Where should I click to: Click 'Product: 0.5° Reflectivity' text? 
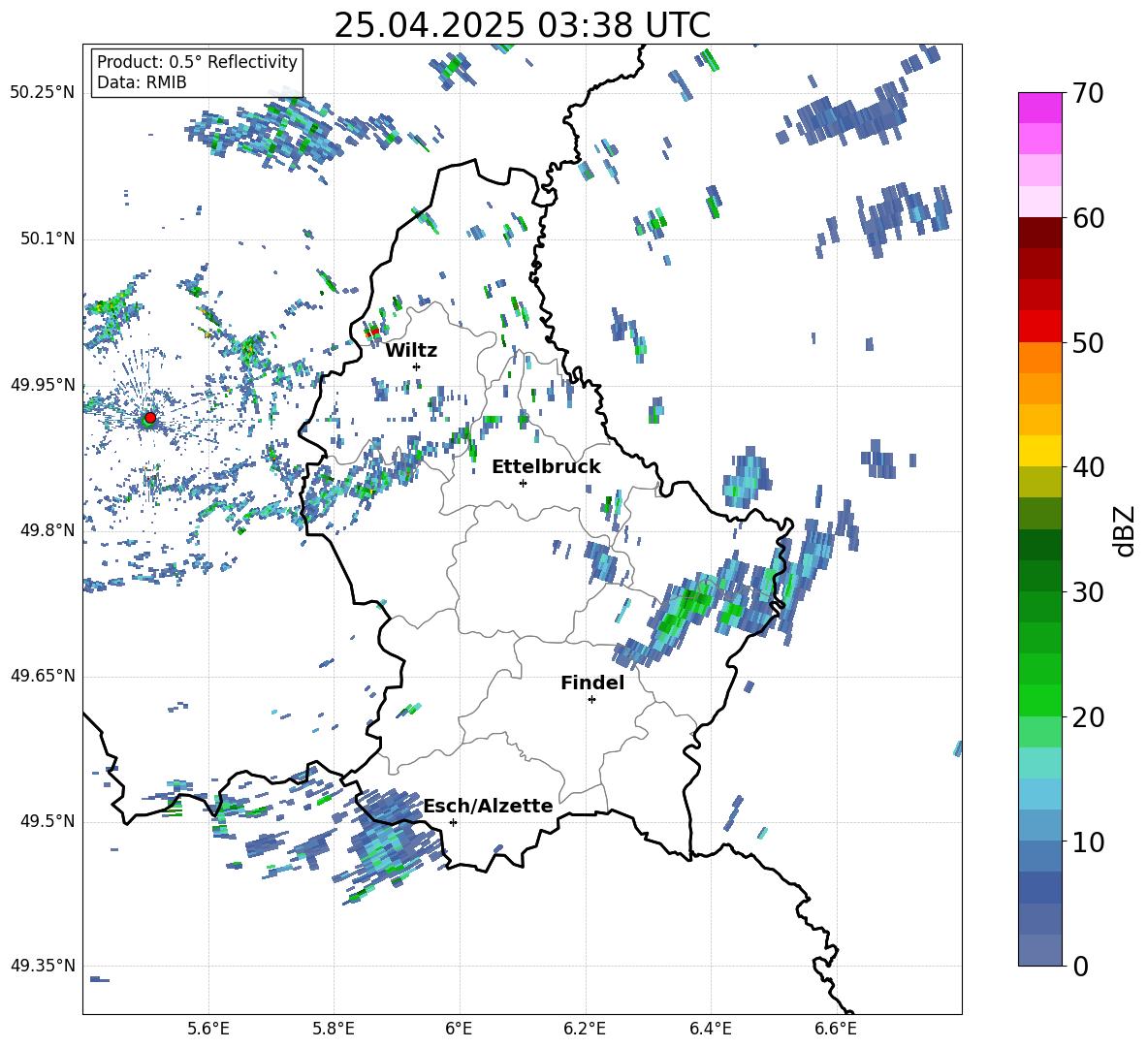197,61
